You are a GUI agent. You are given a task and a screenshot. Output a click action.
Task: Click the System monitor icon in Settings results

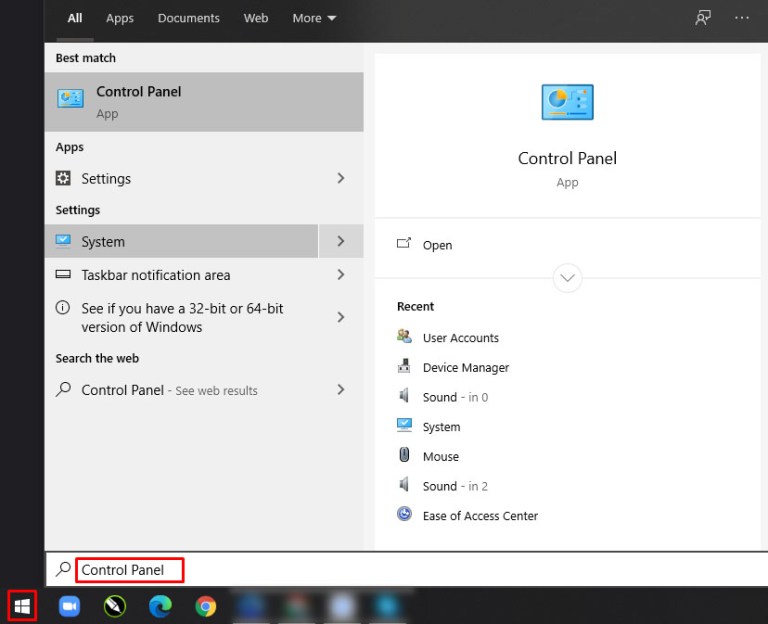[63, 240]
